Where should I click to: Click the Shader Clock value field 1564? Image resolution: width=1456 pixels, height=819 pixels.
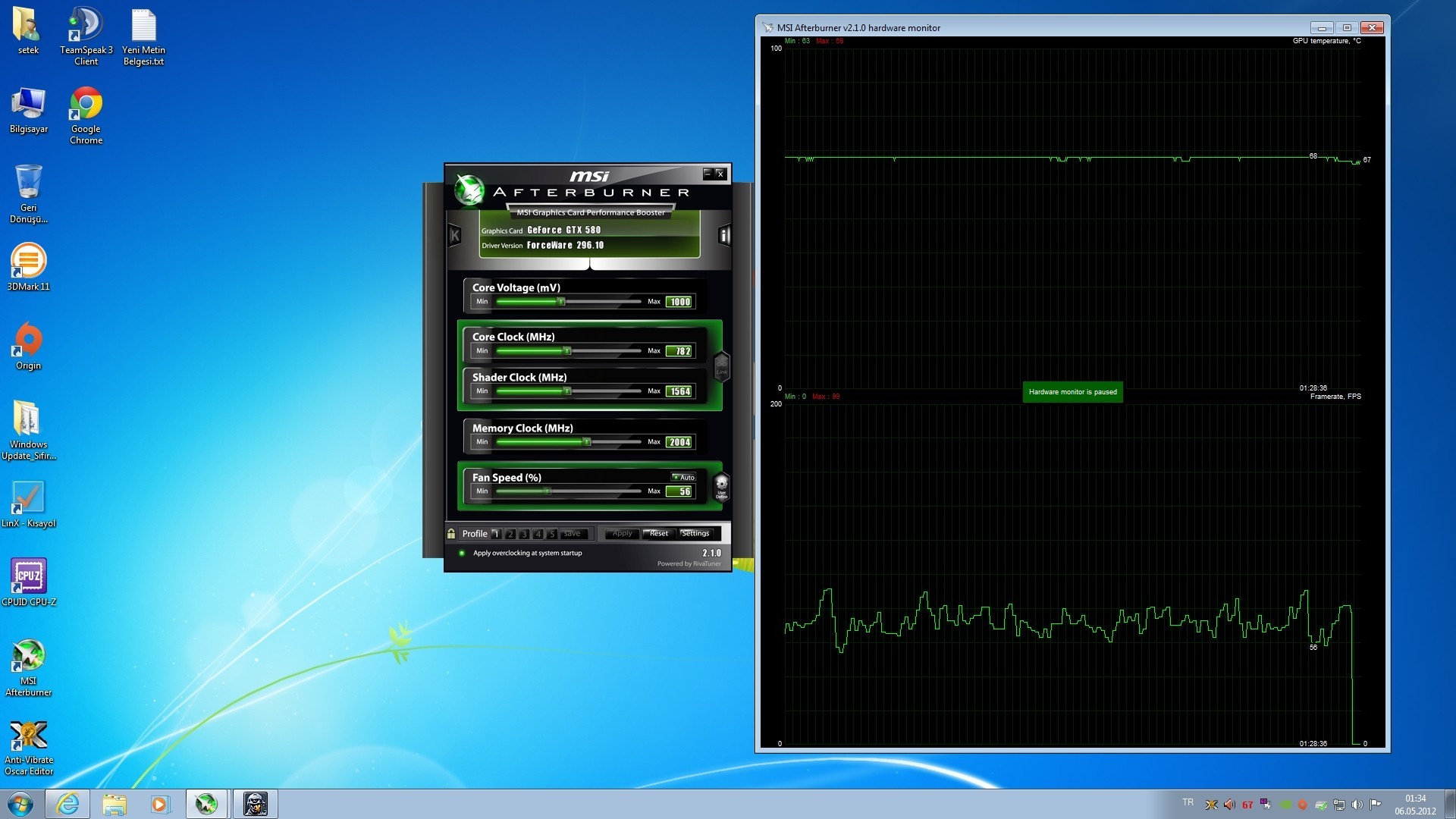pos(679,391)
